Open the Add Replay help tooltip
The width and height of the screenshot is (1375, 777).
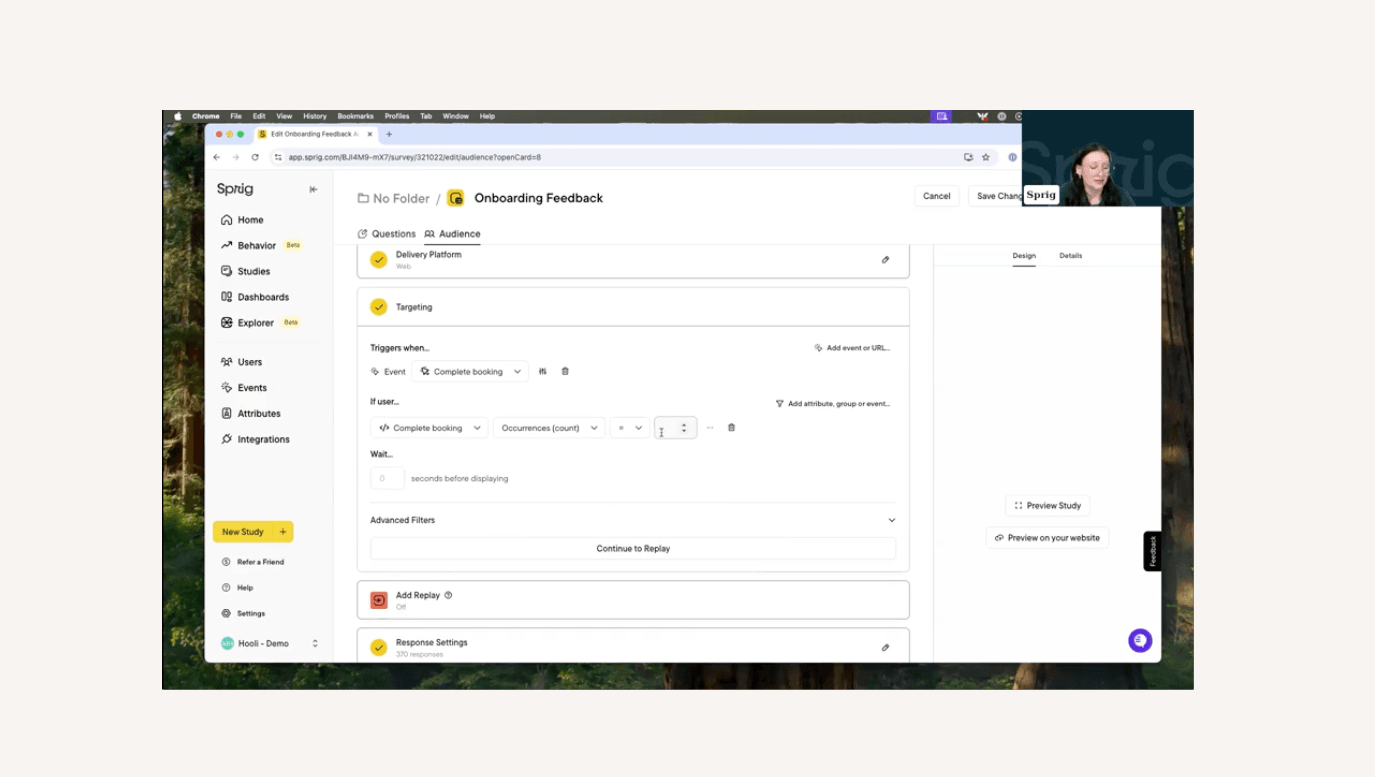click(x=448, y=595)
